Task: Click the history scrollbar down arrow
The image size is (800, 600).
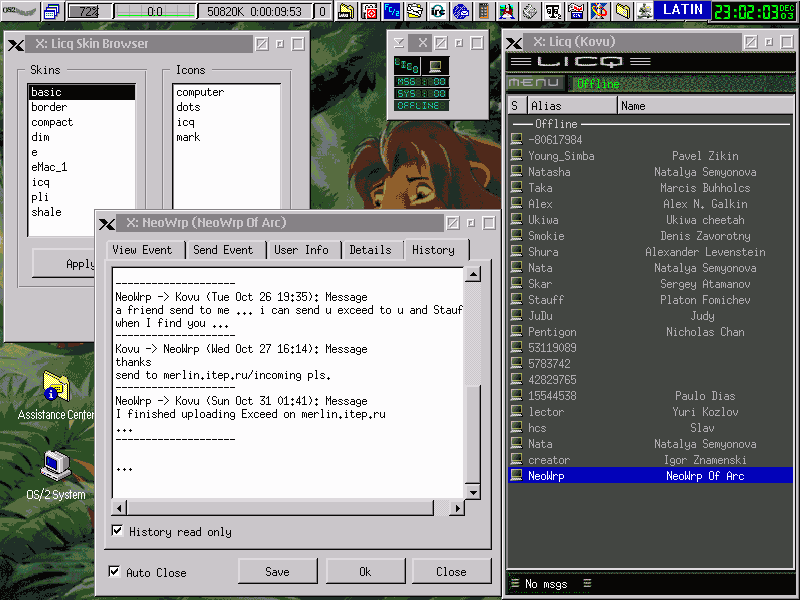Action: [x=473, y=492]
